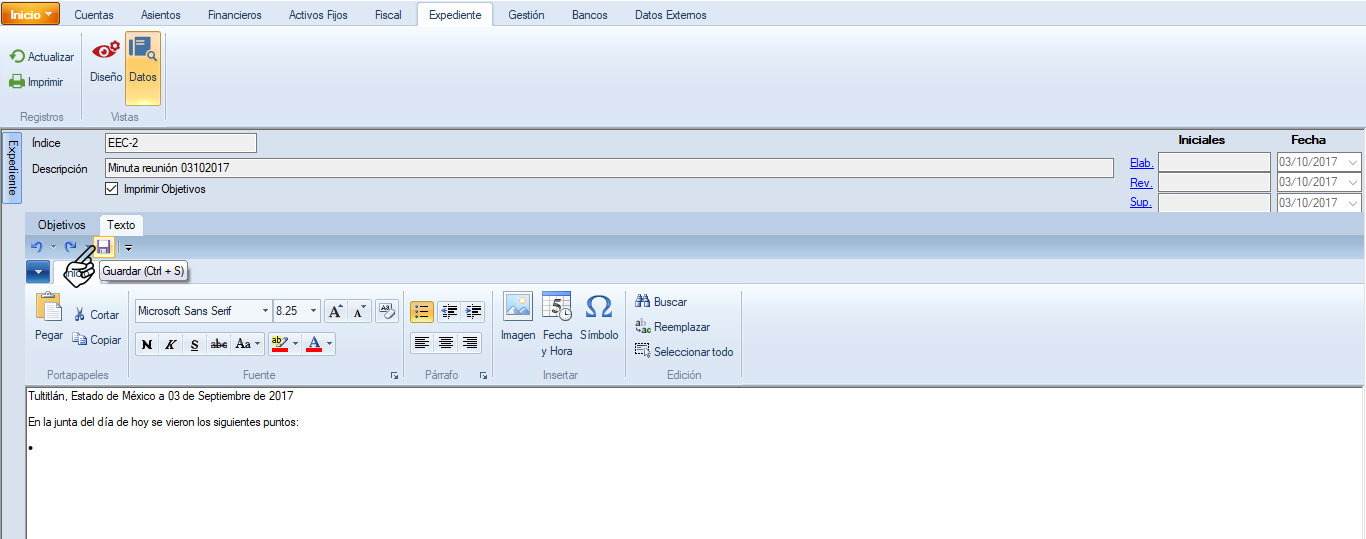
Task: Click the Guardar save icon
Action: pyautogui.click(x=104, y=247)
